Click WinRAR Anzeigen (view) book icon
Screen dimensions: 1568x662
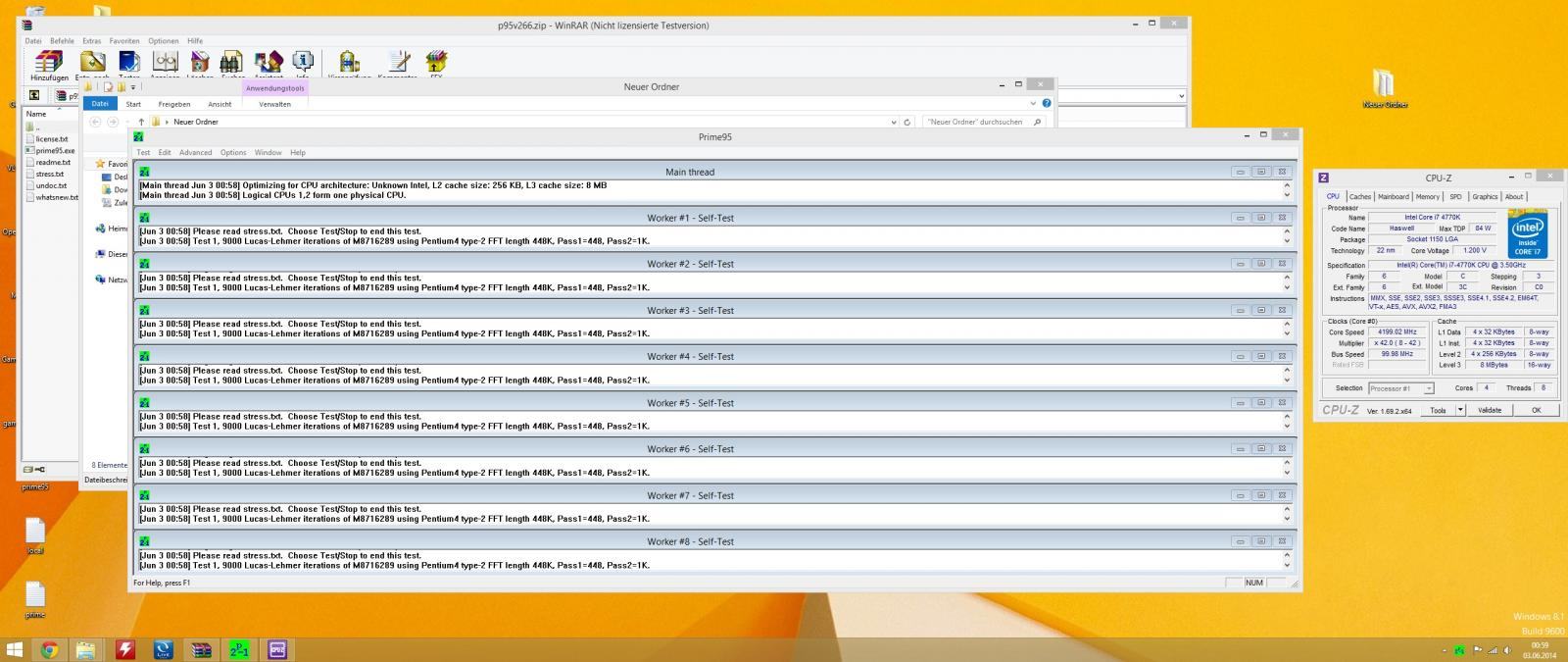click(165, 63)
